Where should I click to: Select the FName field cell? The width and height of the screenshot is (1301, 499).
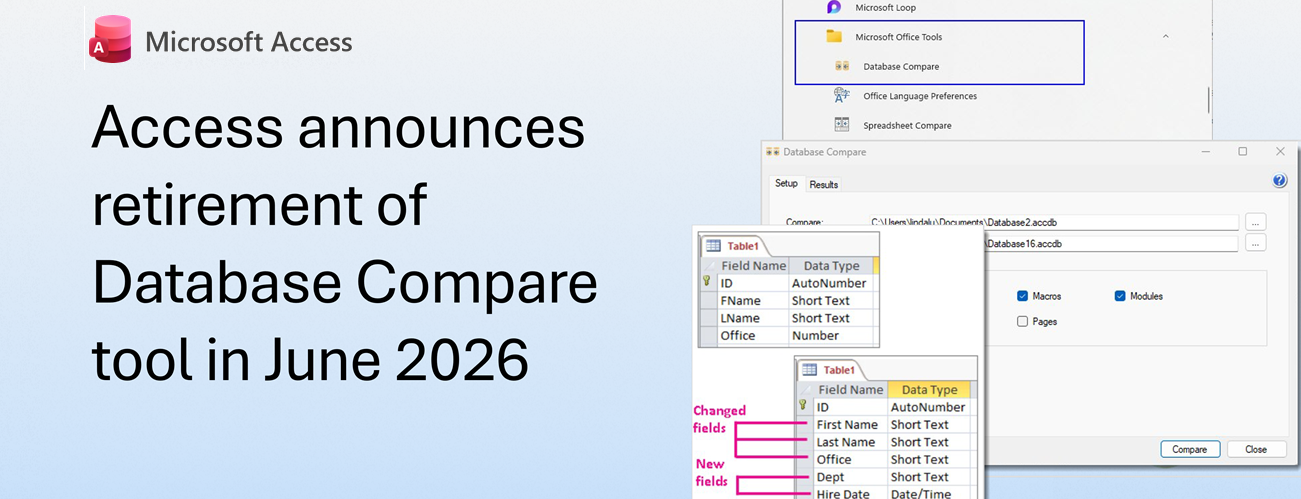click(x=751, y=301)
